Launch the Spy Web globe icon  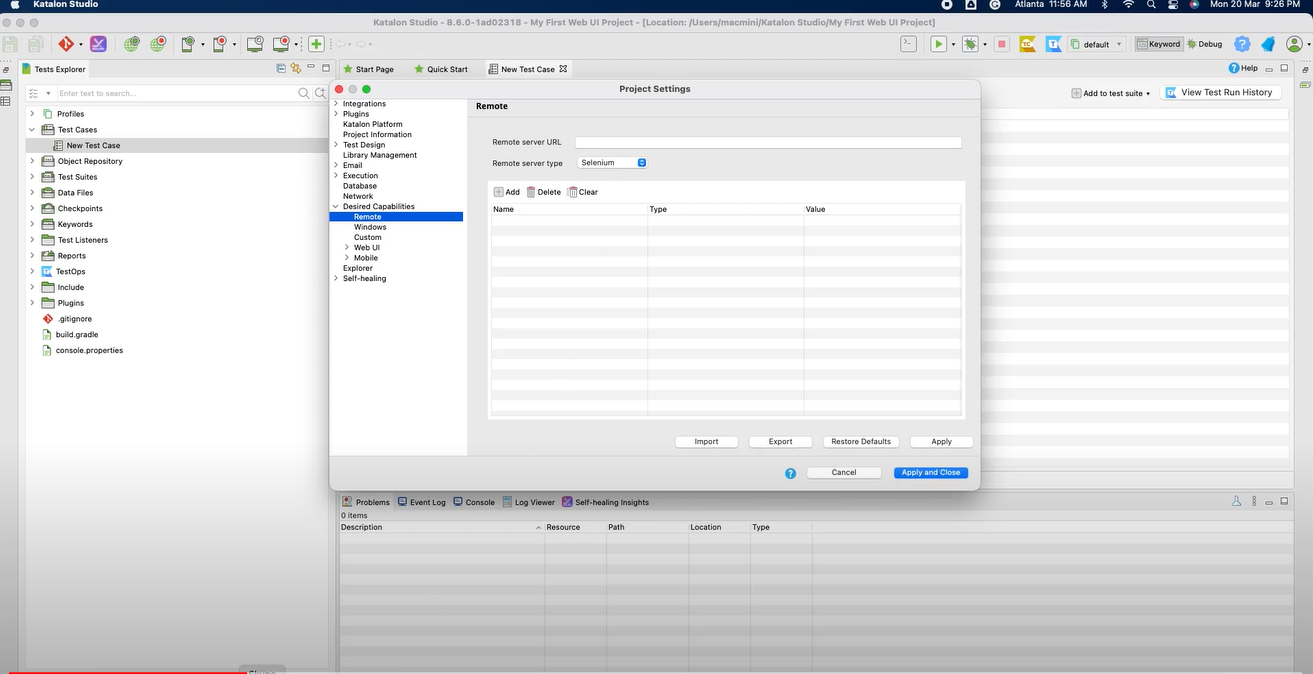[x=132, y=44]
